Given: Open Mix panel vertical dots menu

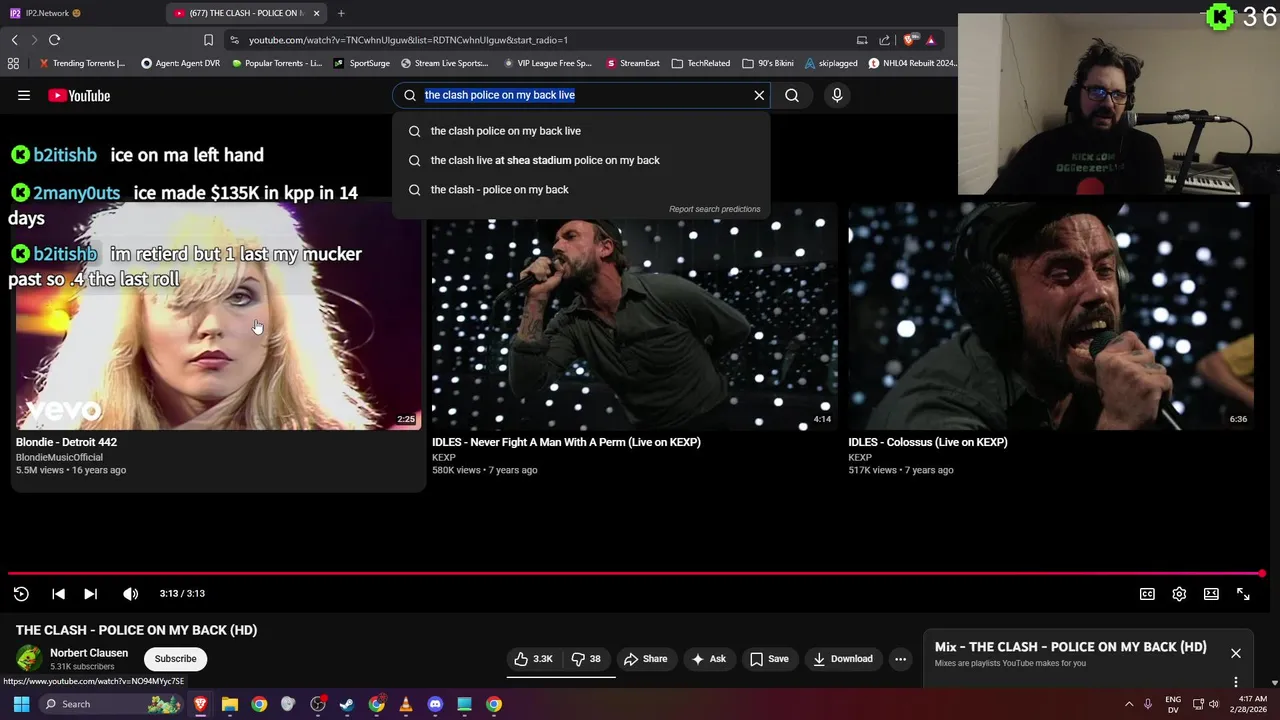Looking at the screenshot, I should tap(1236, 682).
